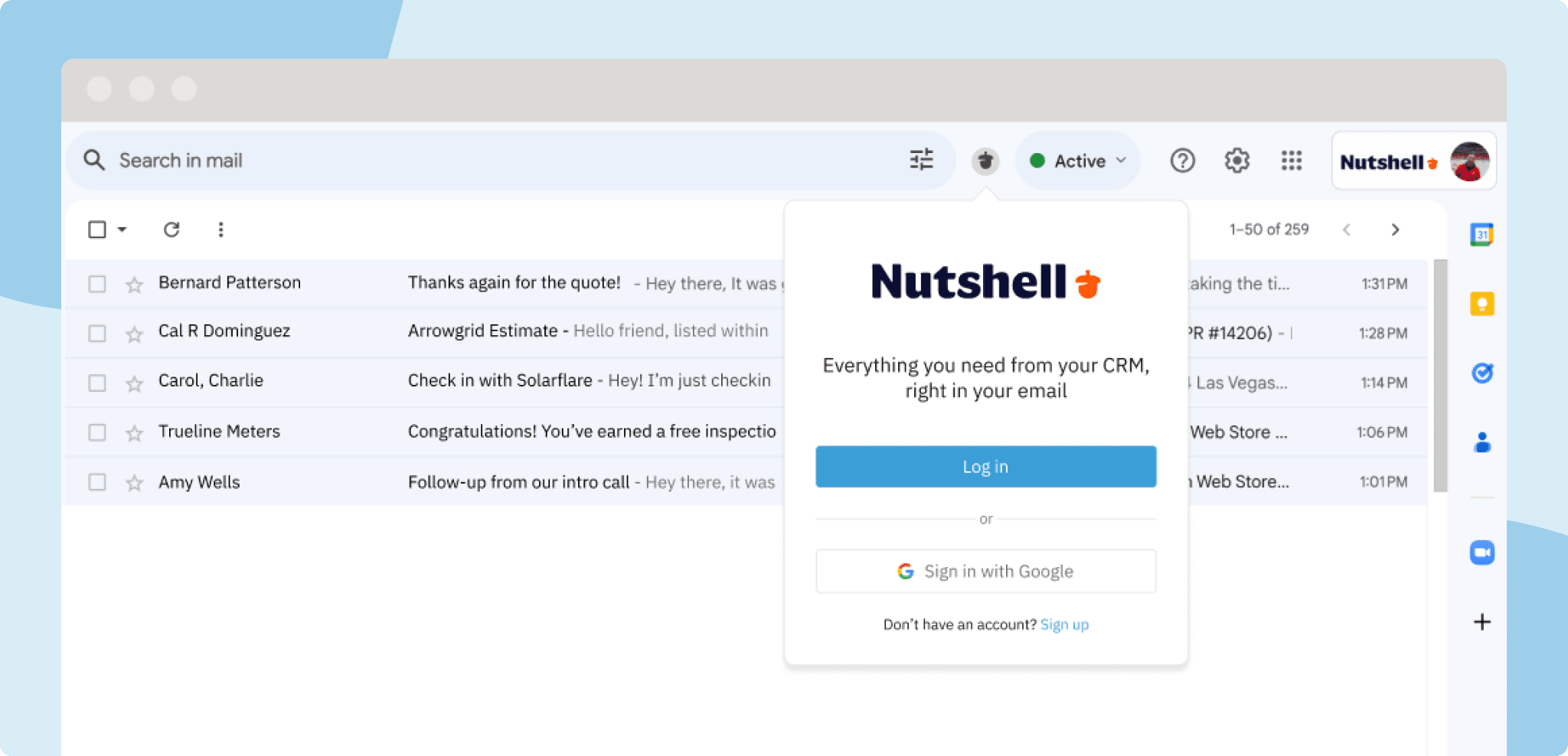Refresh the inbox
Screen dimensions: 1568x756
point(171,230)
